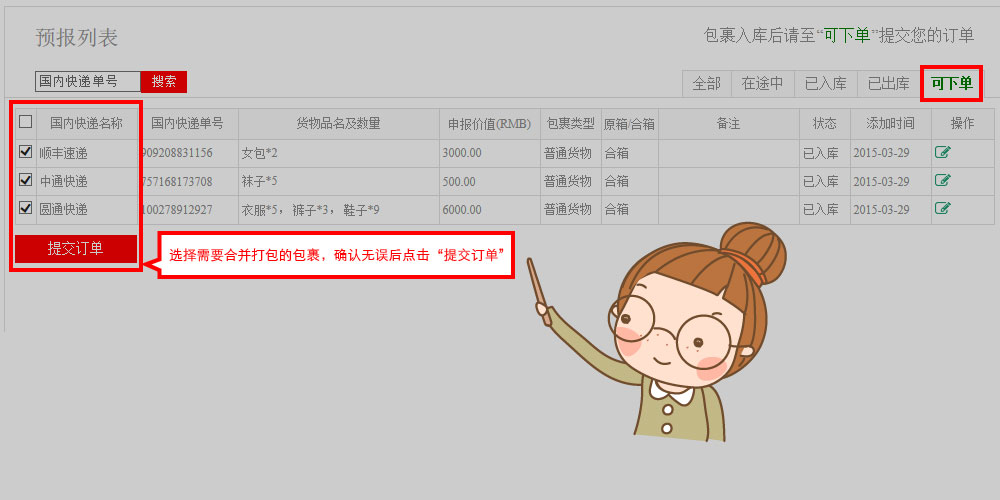This screenshot has height=500, width=1000.
Task: Click declared value 500.00
Action: [x=459, y=182]
